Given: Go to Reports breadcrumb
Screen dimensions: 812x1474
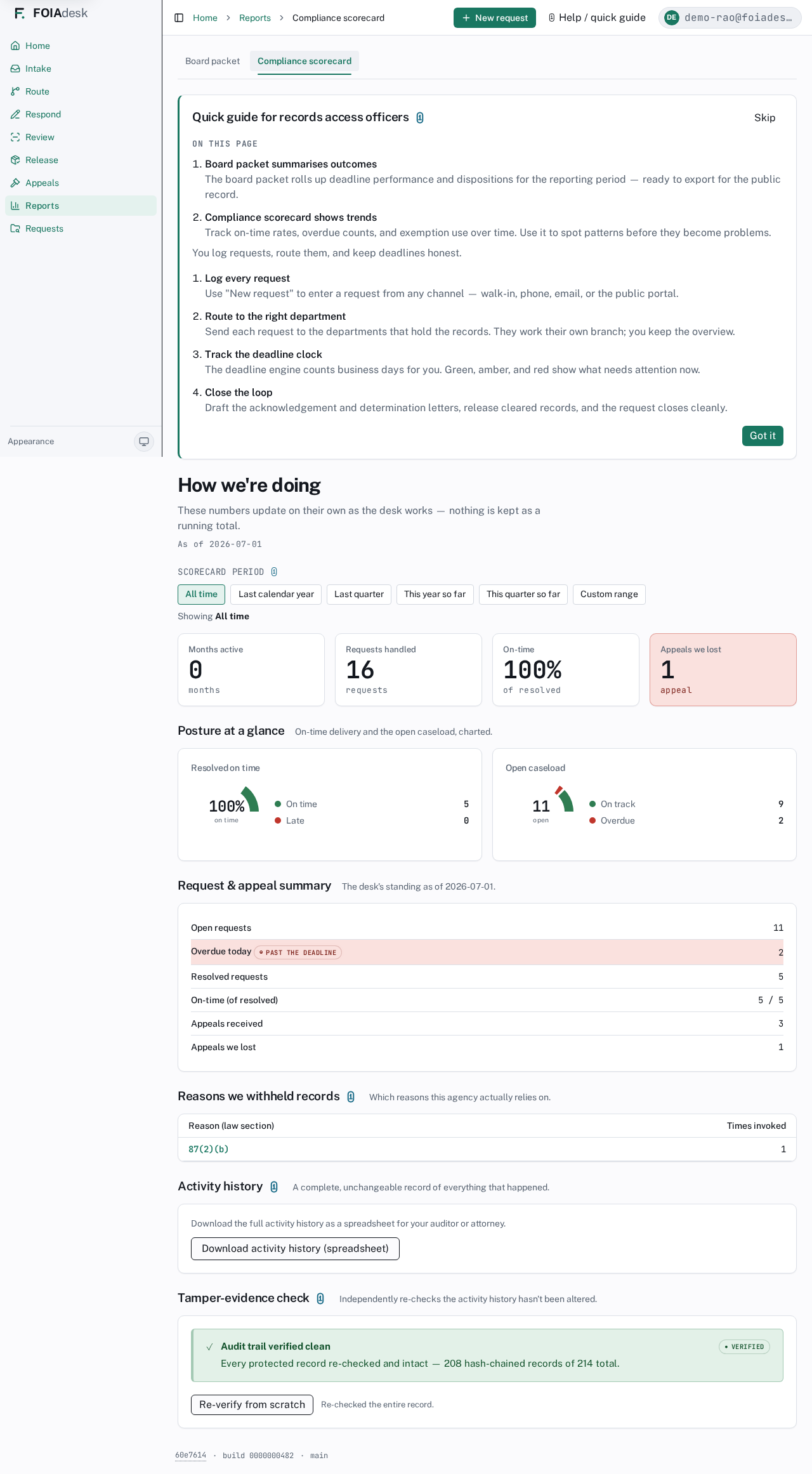Looking at the screenshot, I should [x=255, y=18].
